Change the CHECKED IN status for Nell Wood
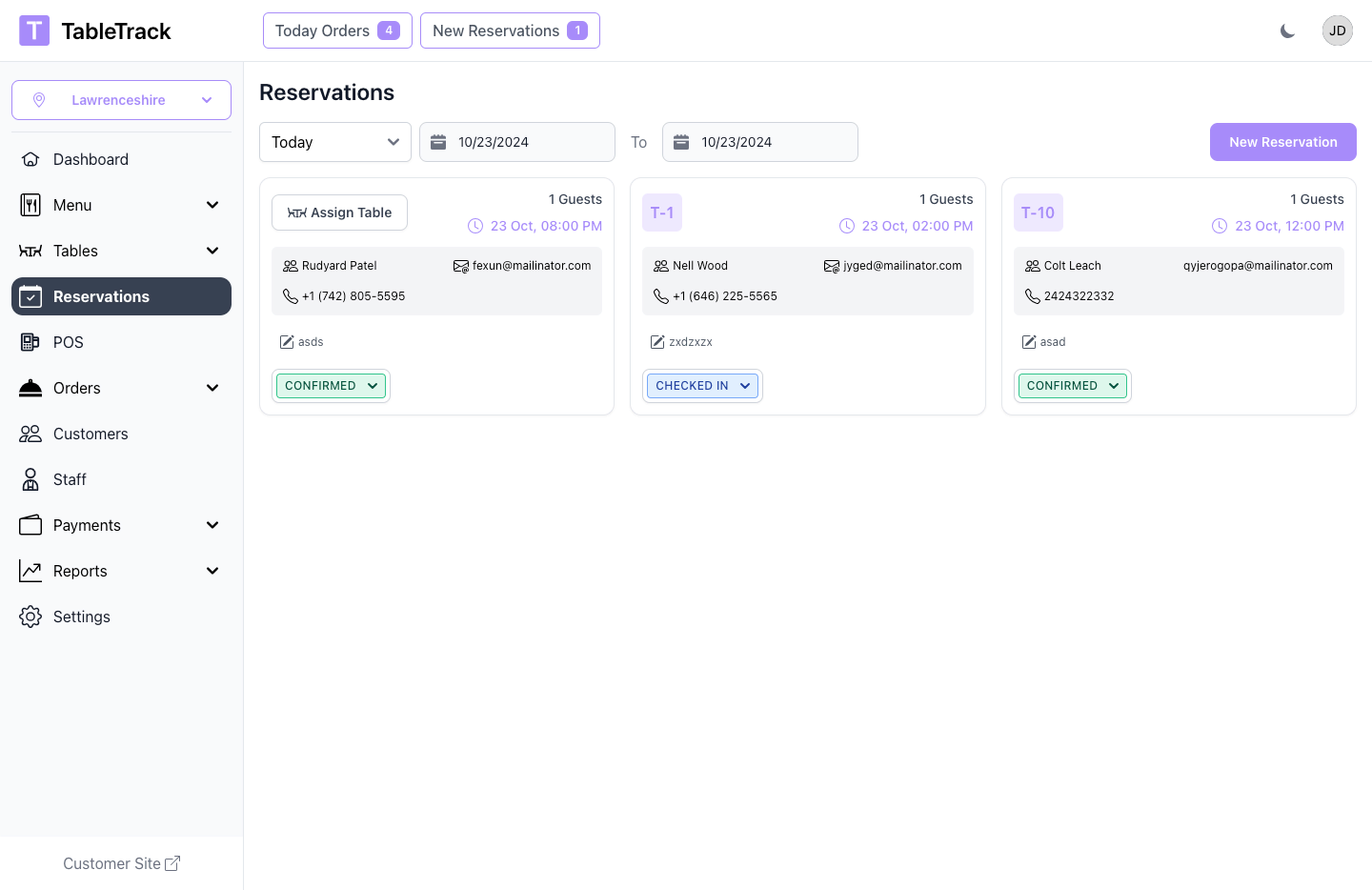 coord(702,386)
